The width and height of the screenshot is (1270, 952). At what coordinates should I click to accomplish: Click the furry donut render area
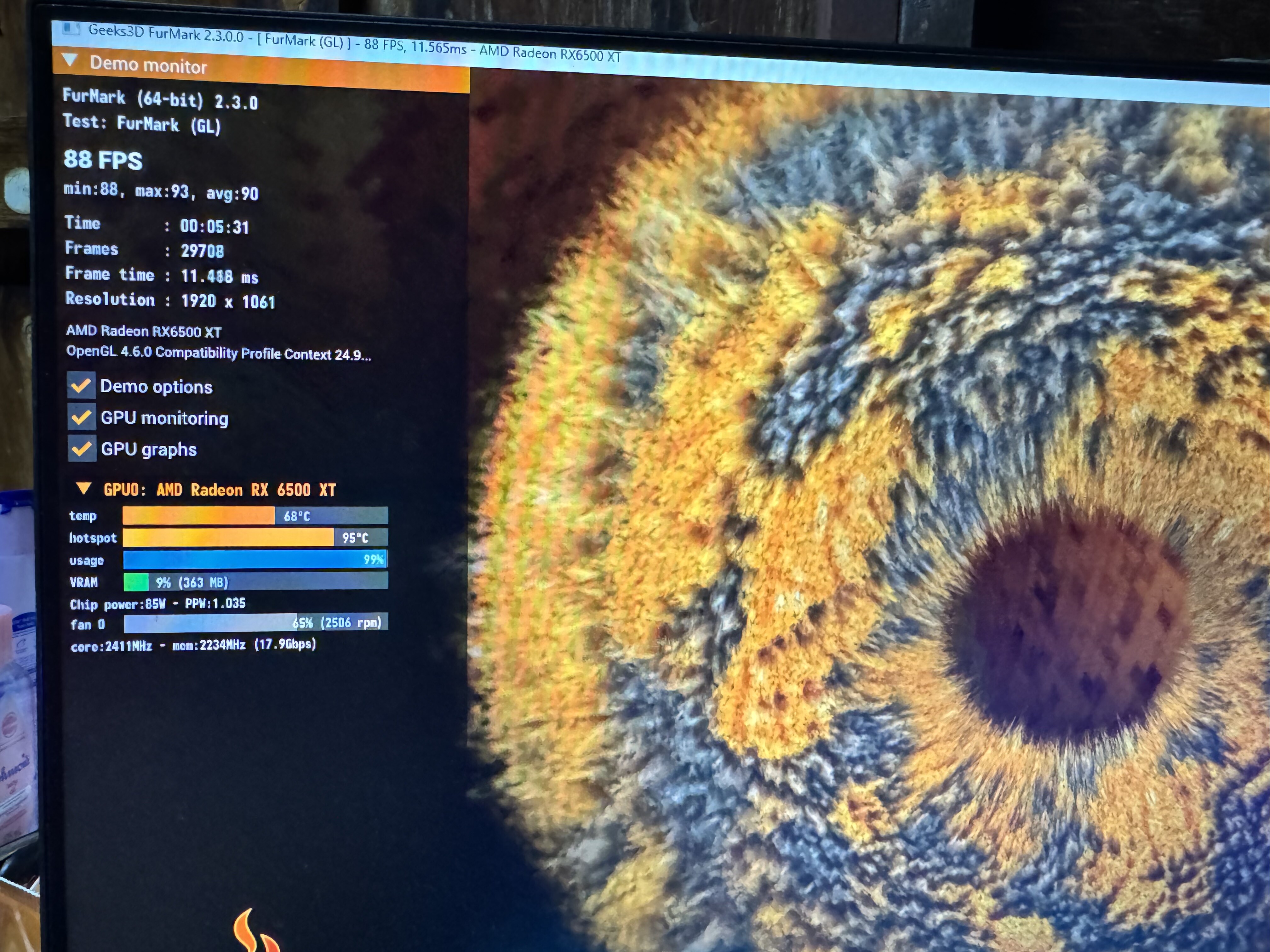[x=870, y=517]
